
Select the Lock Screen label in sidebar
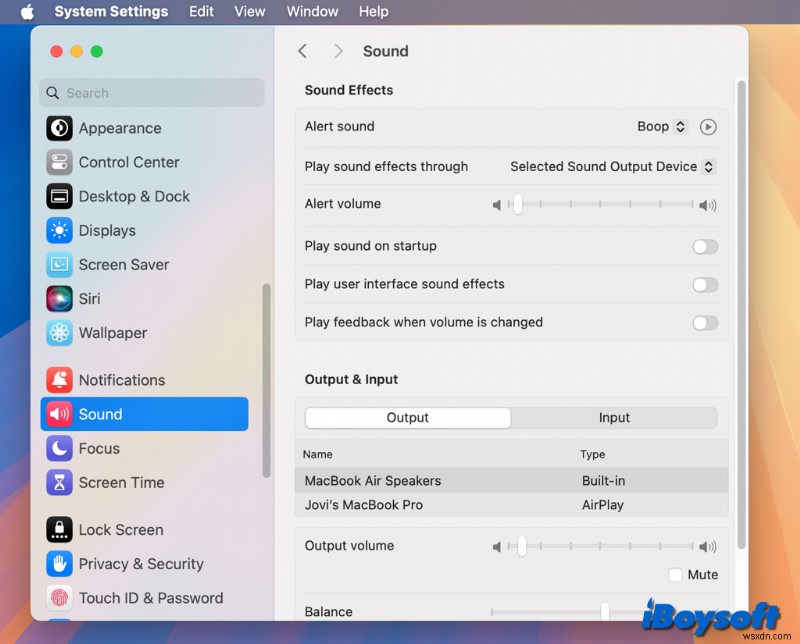pos(121,530)
